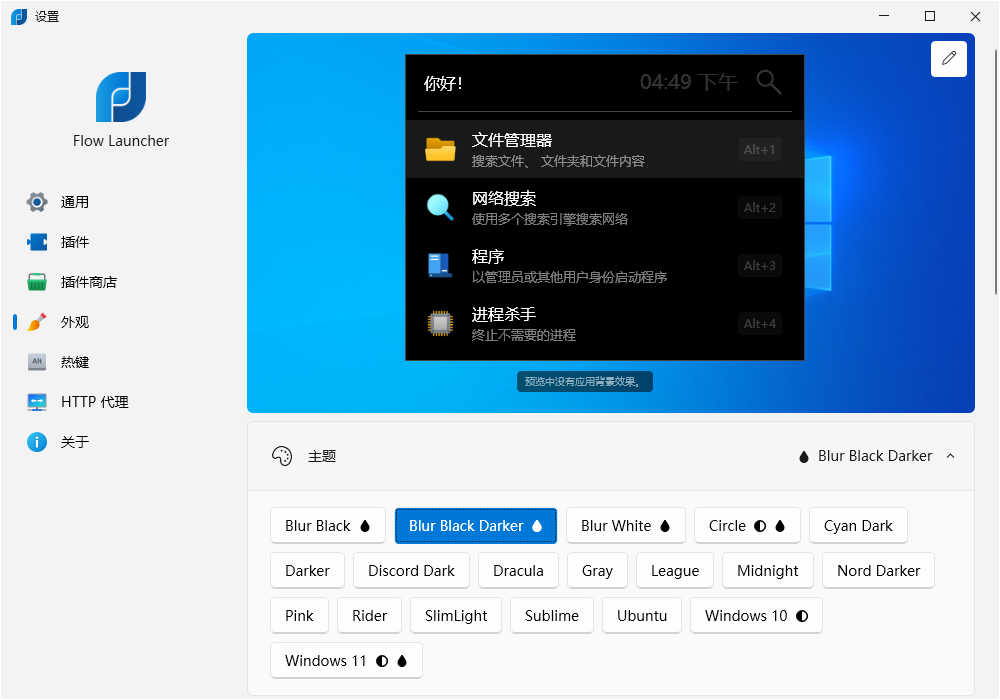Open the 关于 info icon
This screenshot has width=1000, height=700.
click(37, 441)
